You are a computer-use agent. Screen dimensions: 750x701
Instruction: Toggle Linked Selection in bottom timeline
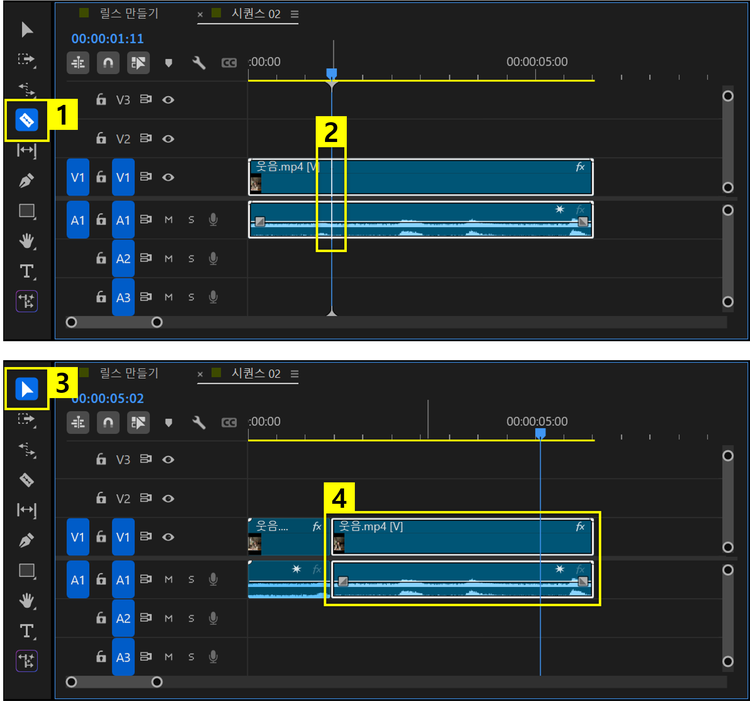click(x=138, y=423)
